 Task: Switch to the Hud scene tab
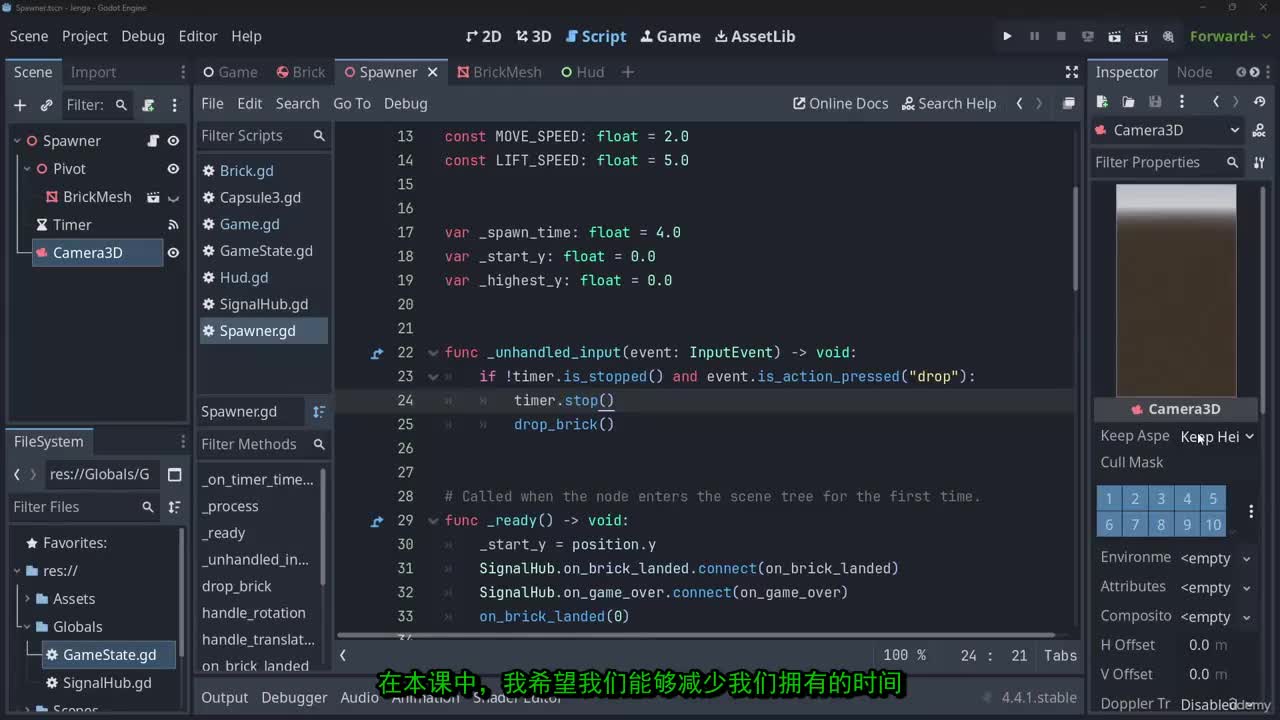click(582, 72)
